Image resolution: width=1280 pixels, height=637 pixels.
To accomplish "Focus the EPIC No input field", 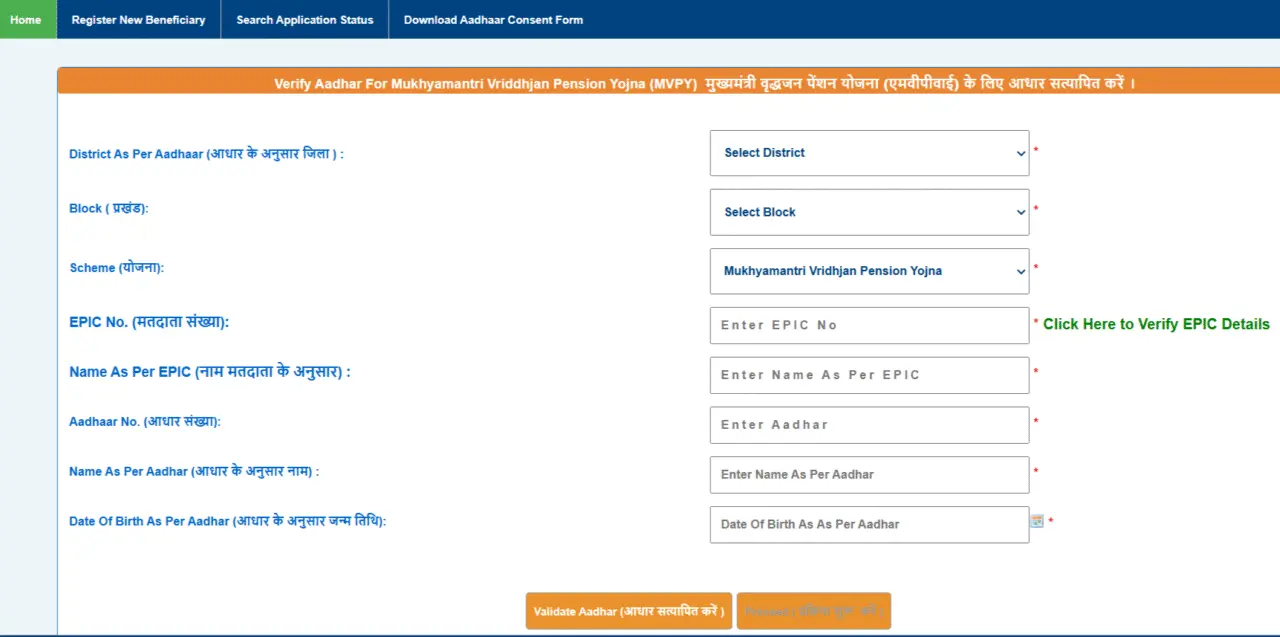I will (869, 325).
